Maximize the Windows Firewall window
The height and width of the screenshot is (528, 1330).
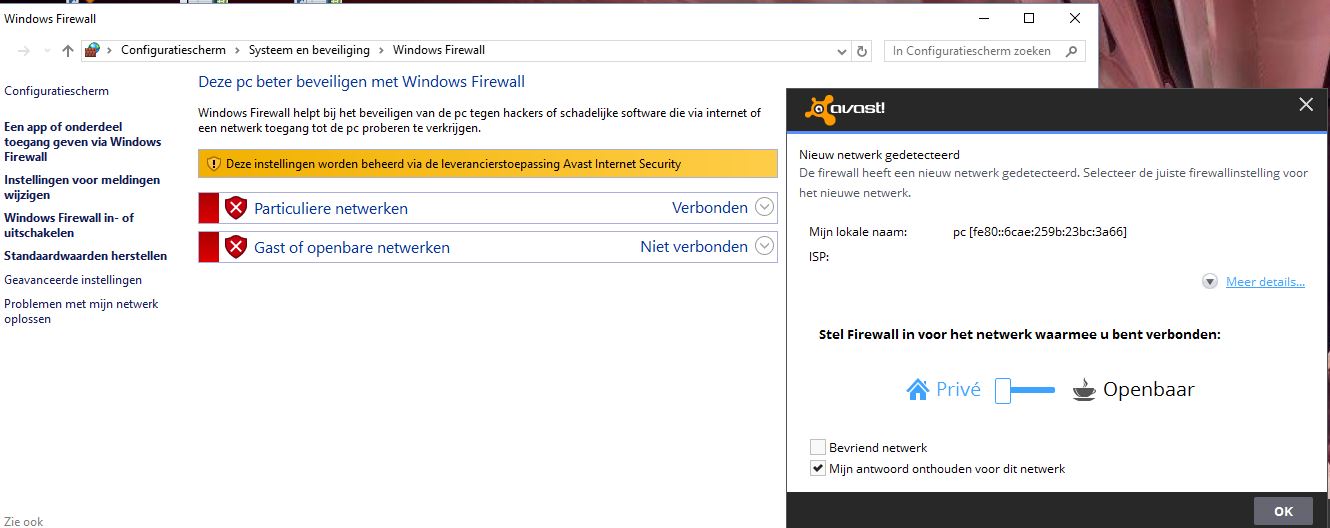[x=1029, y=18]
